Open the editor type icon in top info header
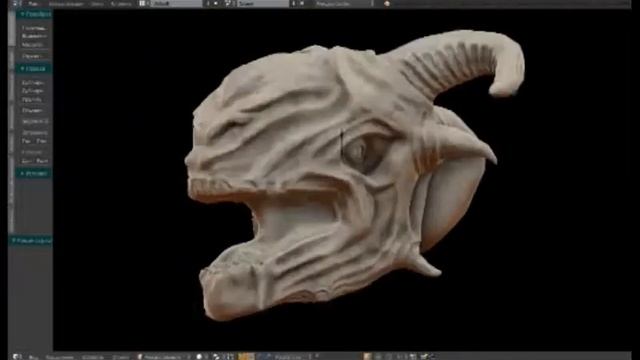Screen dimensions: 640x360 (16, 4)
